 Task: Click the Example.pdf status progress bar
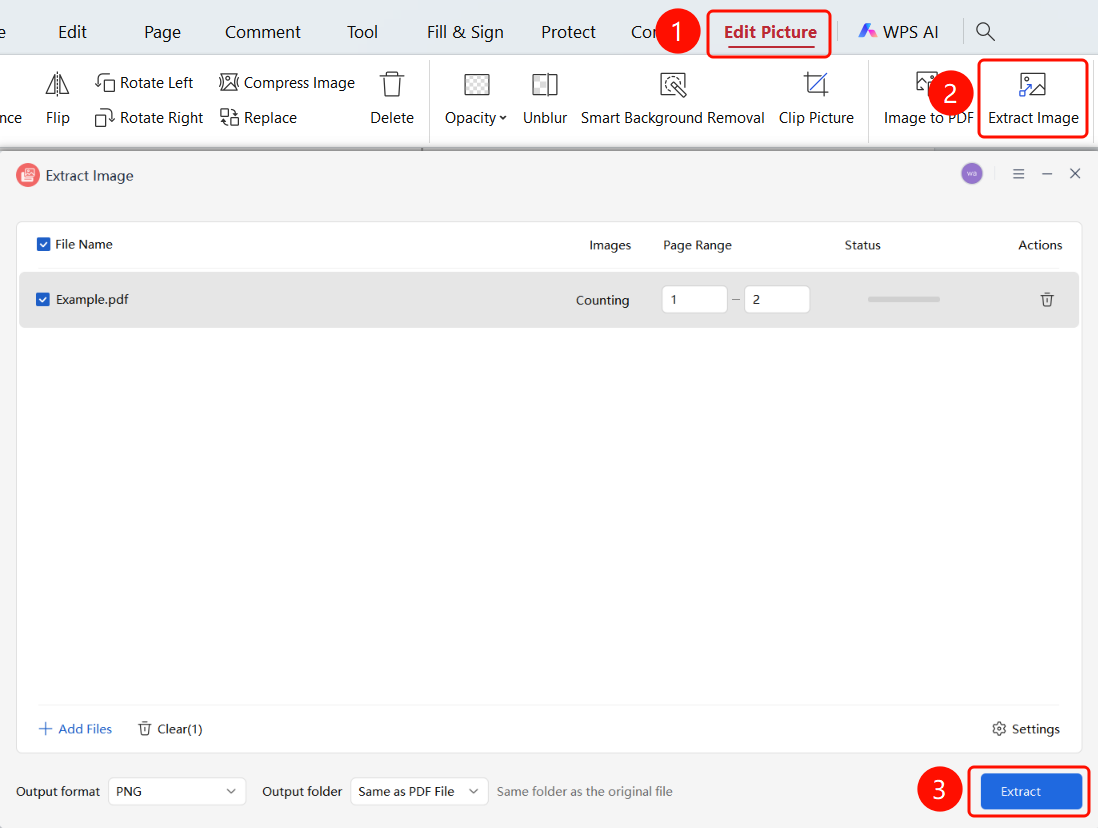coord(903,300)
